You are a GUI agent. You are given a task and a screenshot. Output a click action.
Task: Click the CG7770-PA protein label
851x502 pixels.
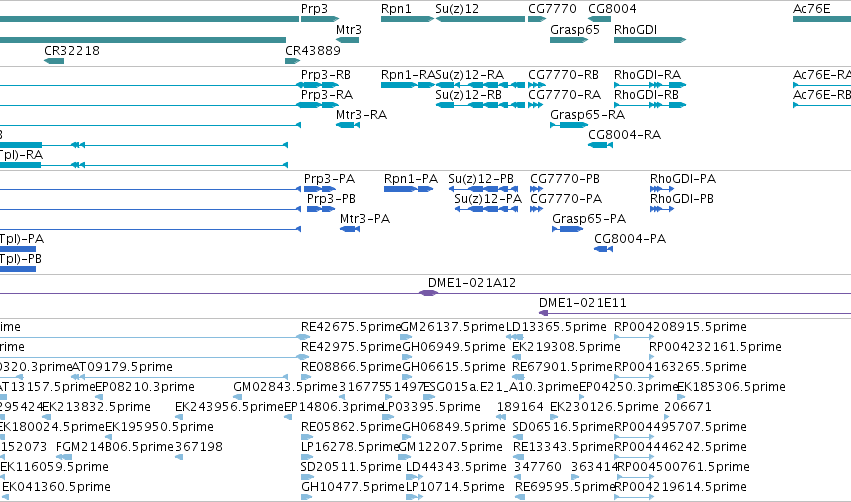coord(566,199)
